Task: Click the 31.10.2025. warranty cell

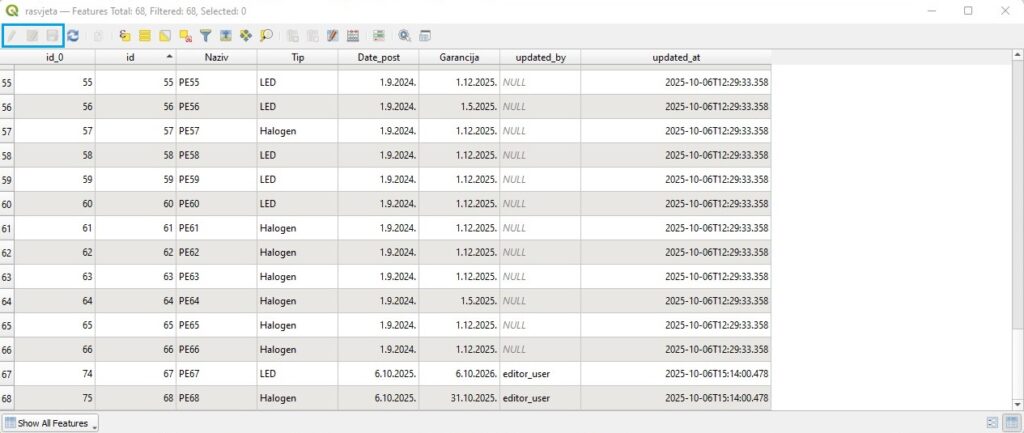Action: (460, 398)
